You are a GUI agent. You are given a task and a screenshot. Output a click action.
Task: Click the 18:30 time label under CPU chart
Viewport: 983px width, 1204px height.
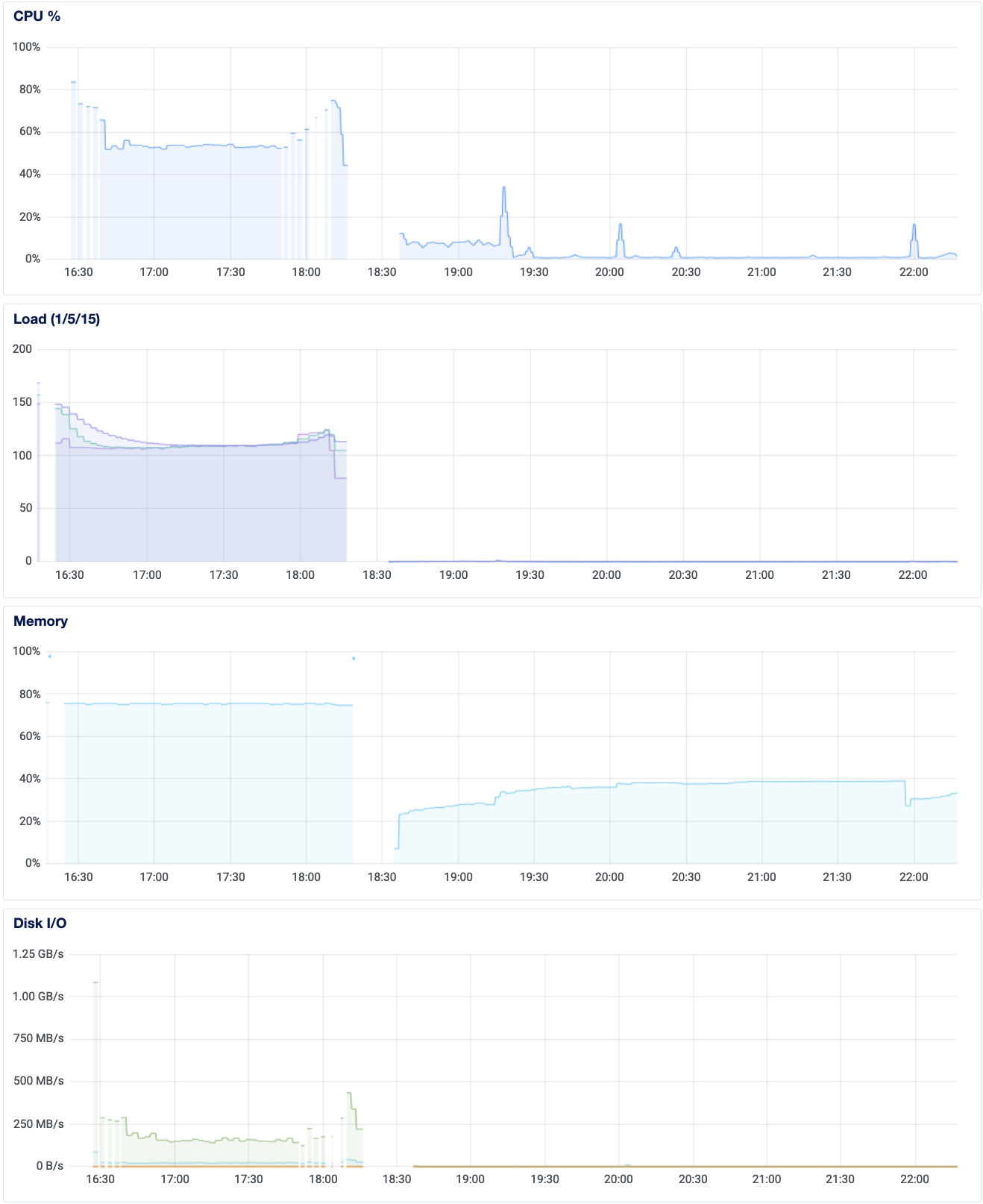(382, 272)
